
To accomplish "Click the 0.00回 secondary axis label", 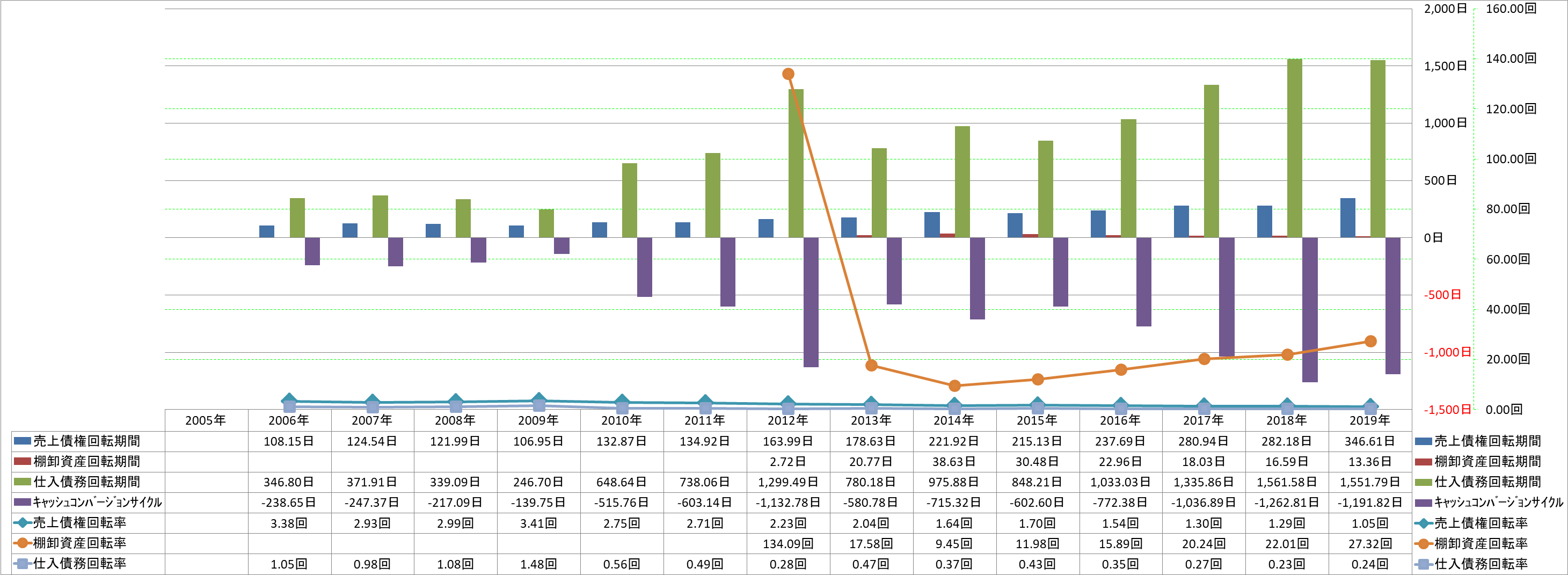I will [x=1504, y=410].
